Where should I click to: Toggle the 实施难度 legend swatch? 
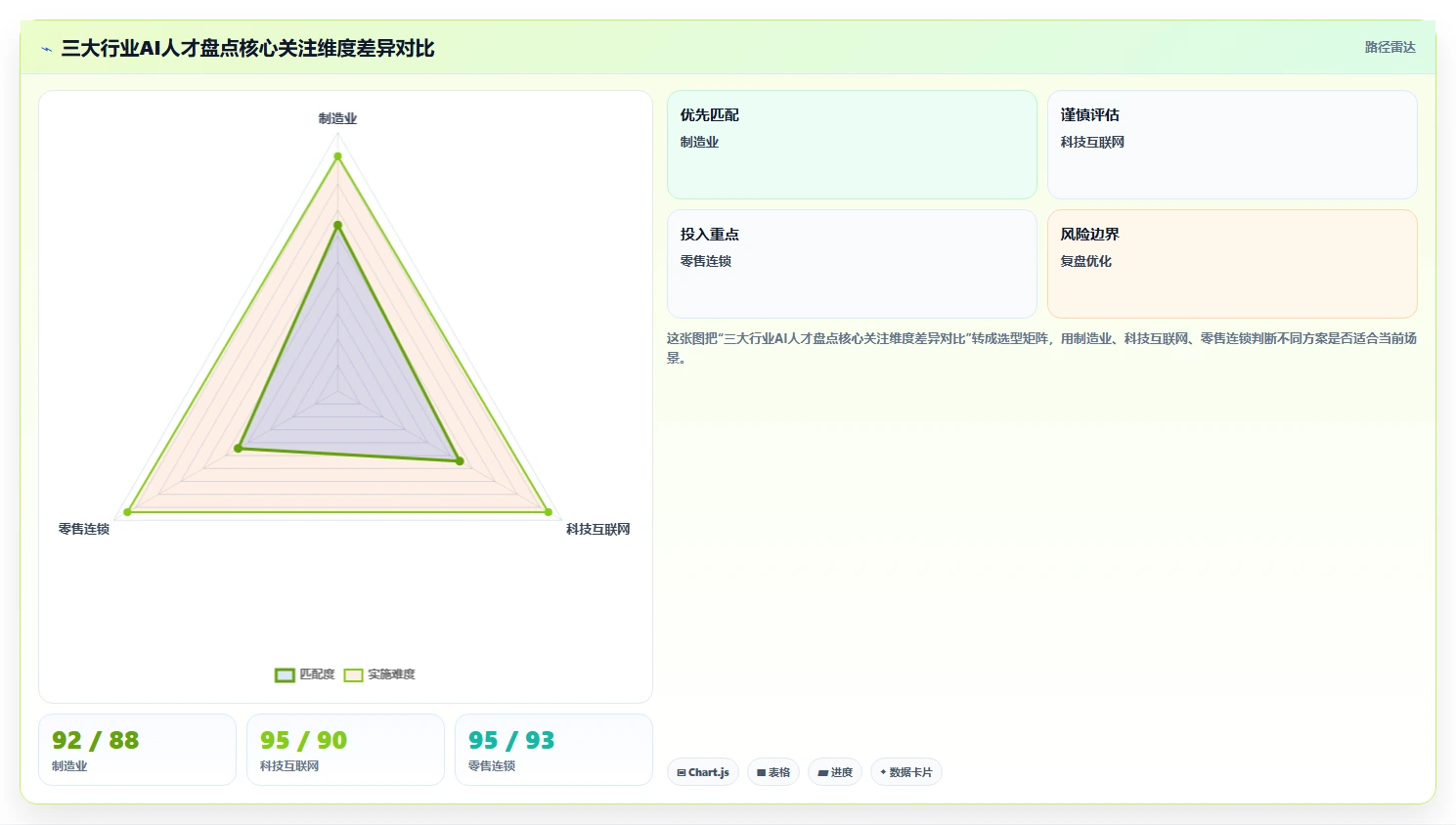click(353, 674)
